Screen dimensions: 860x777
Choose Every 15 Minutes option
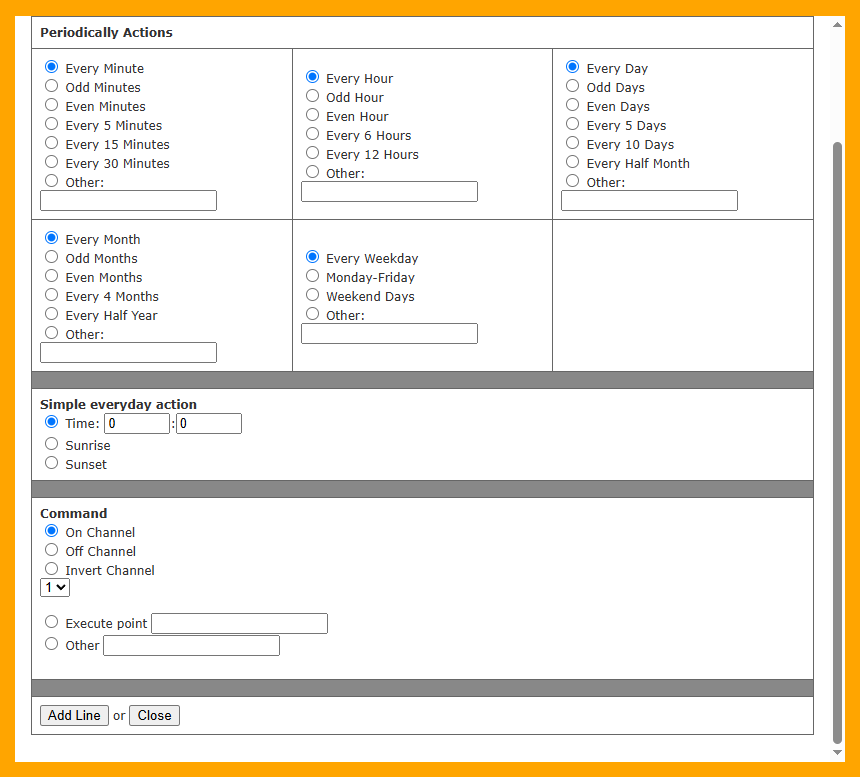point(52,144)
